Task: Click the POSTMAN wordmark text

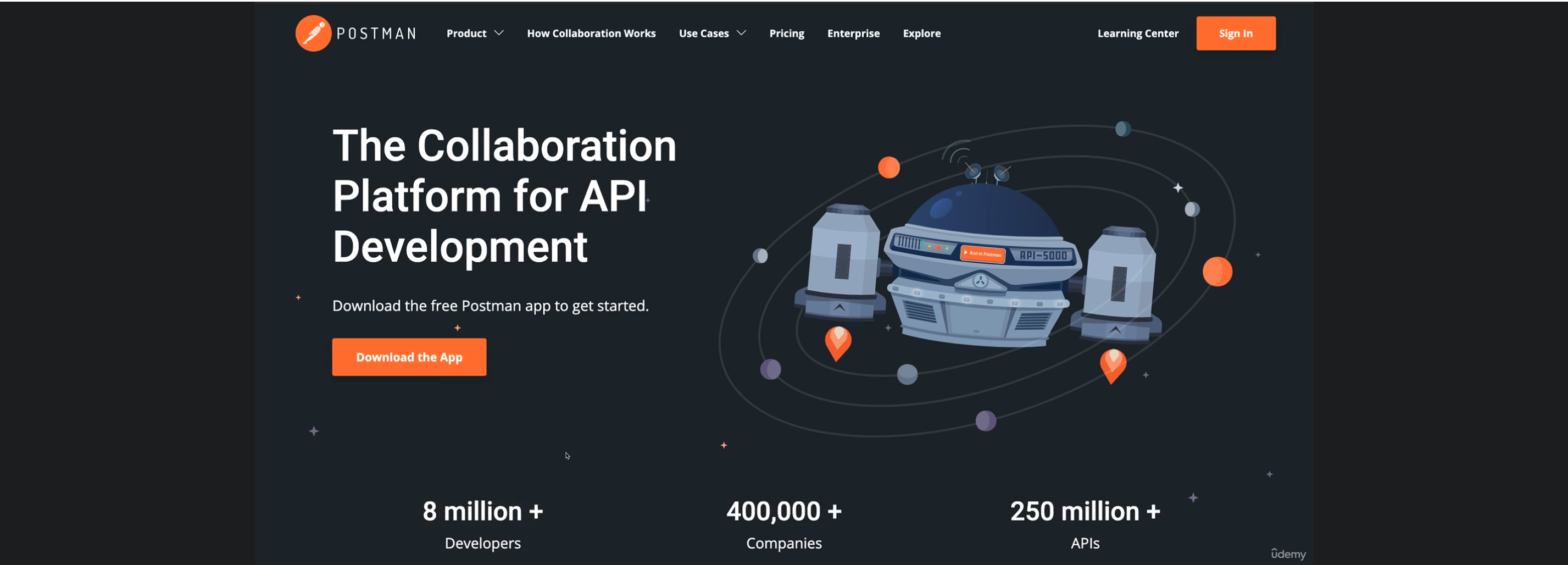Action: [x=376, y=34]
